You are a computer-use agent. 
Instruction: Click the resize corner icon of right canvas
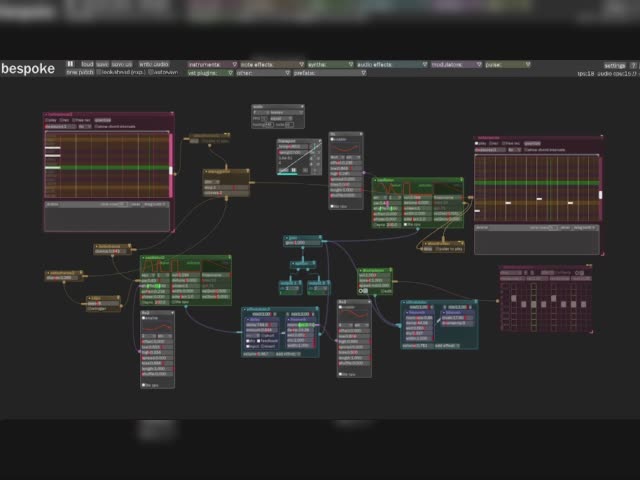pyautogui.click(x=602, y=253)
